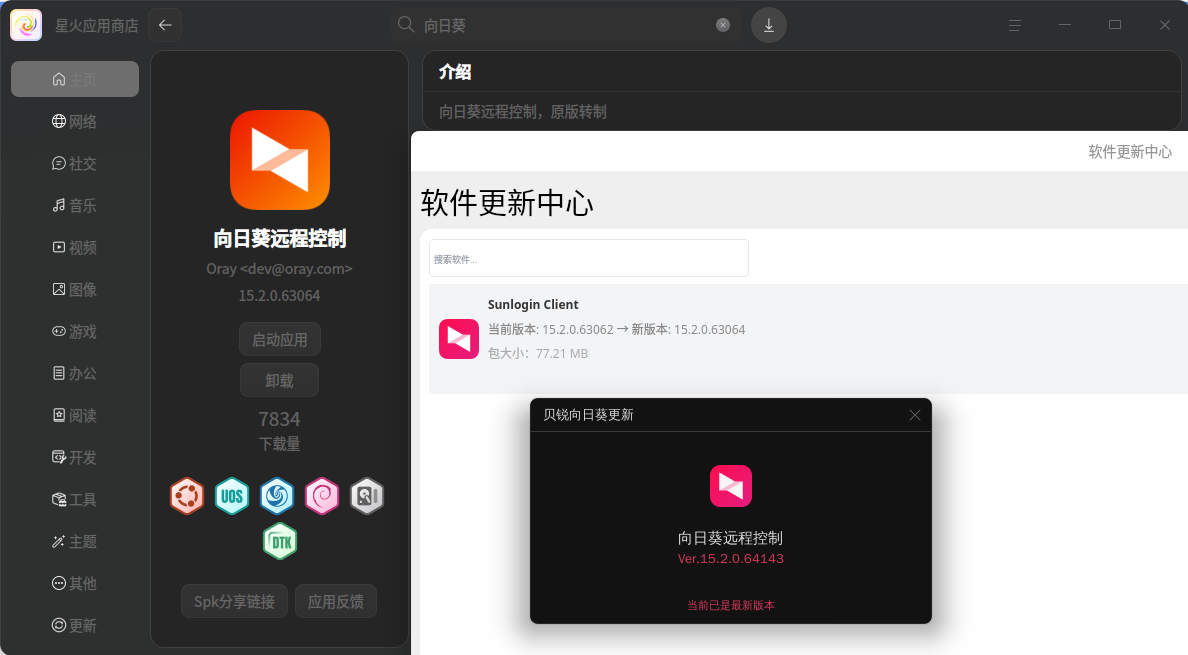Image resolution: width=1188 pixels, height=655 pixels.
Task: Click the 当前已是最新版本 status text
Action: tap(730, 605)
